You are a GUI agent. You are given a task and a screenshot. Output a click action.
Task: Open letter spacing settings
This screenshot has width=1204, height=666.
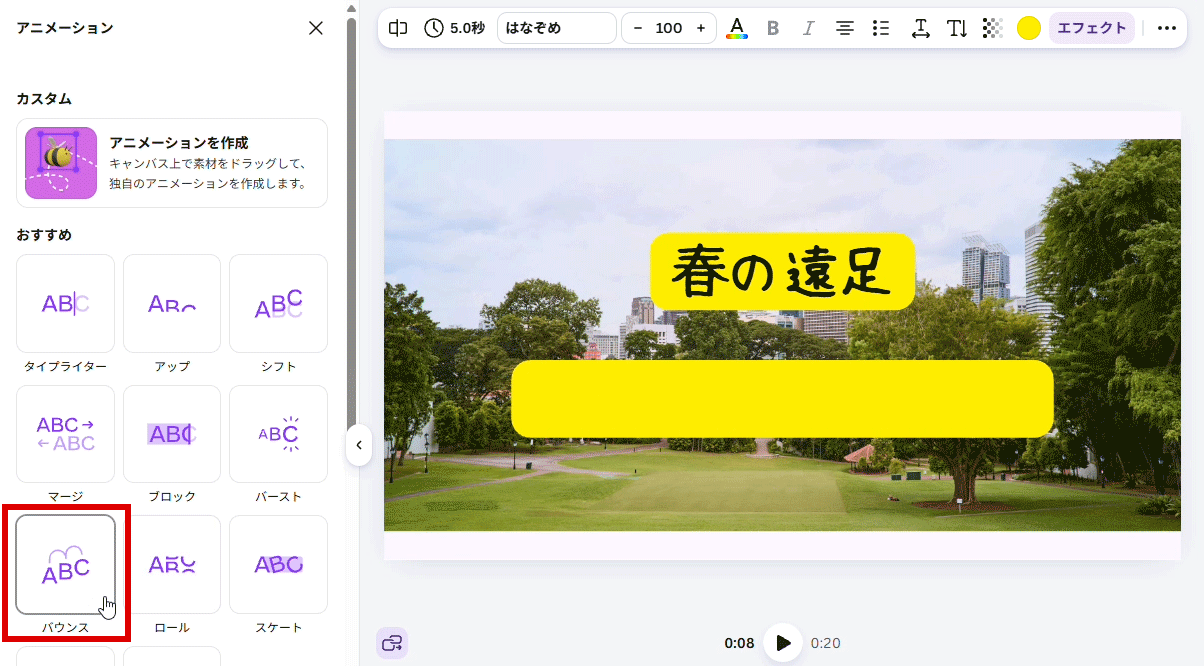[921, 28]
